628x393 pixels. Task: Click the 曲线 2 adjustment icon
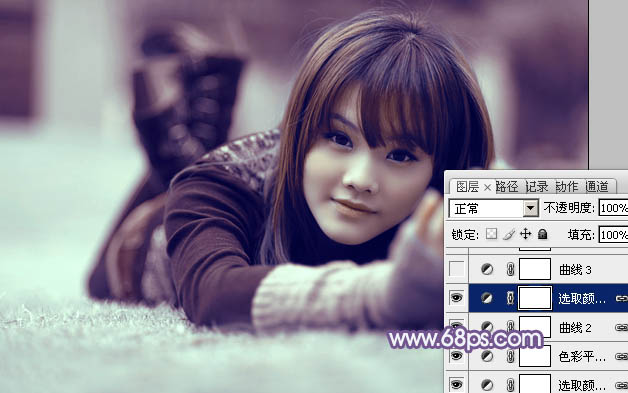(487, 327)
